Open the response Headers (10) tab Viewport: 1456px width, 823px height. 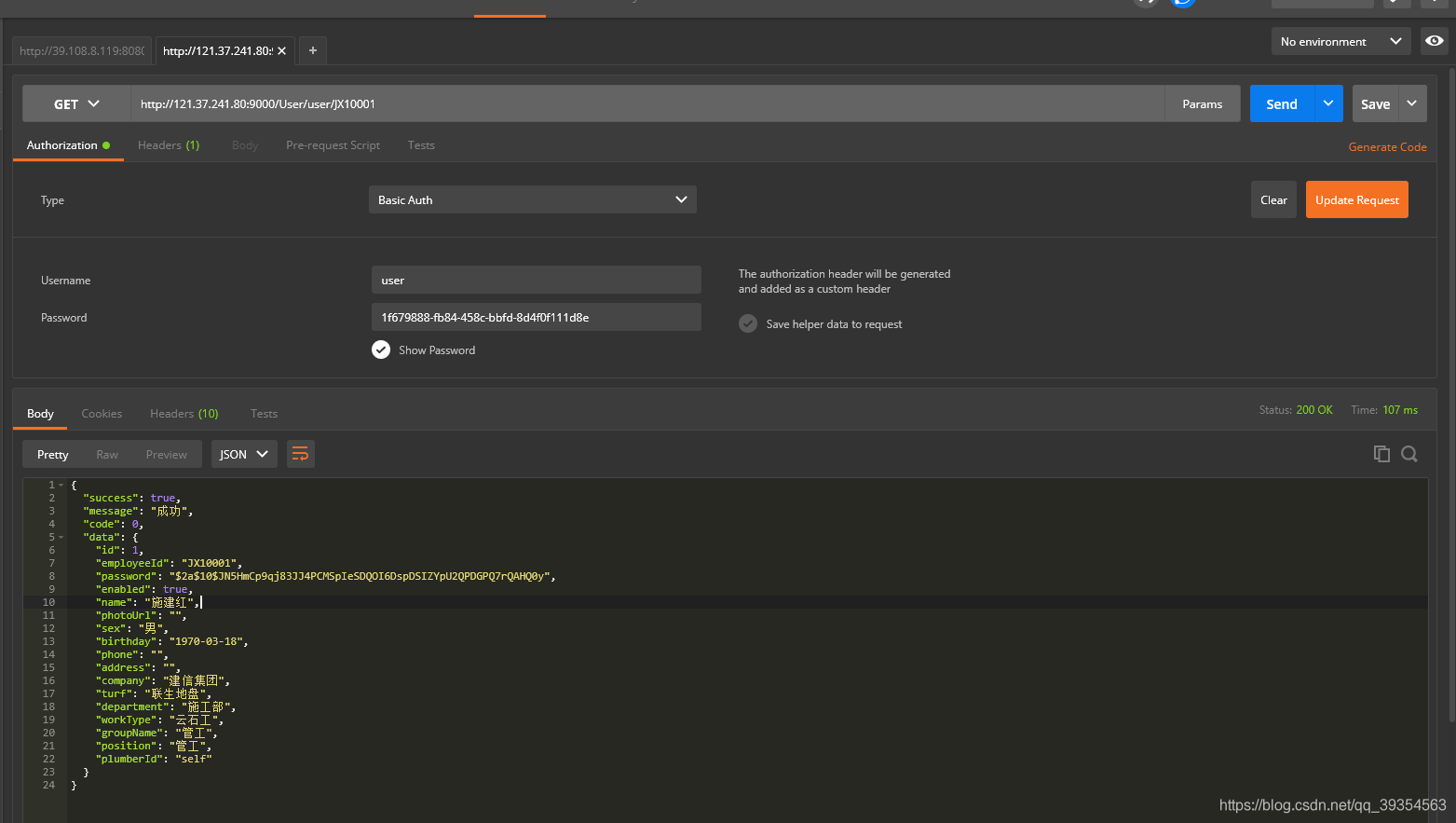[184, 413]
